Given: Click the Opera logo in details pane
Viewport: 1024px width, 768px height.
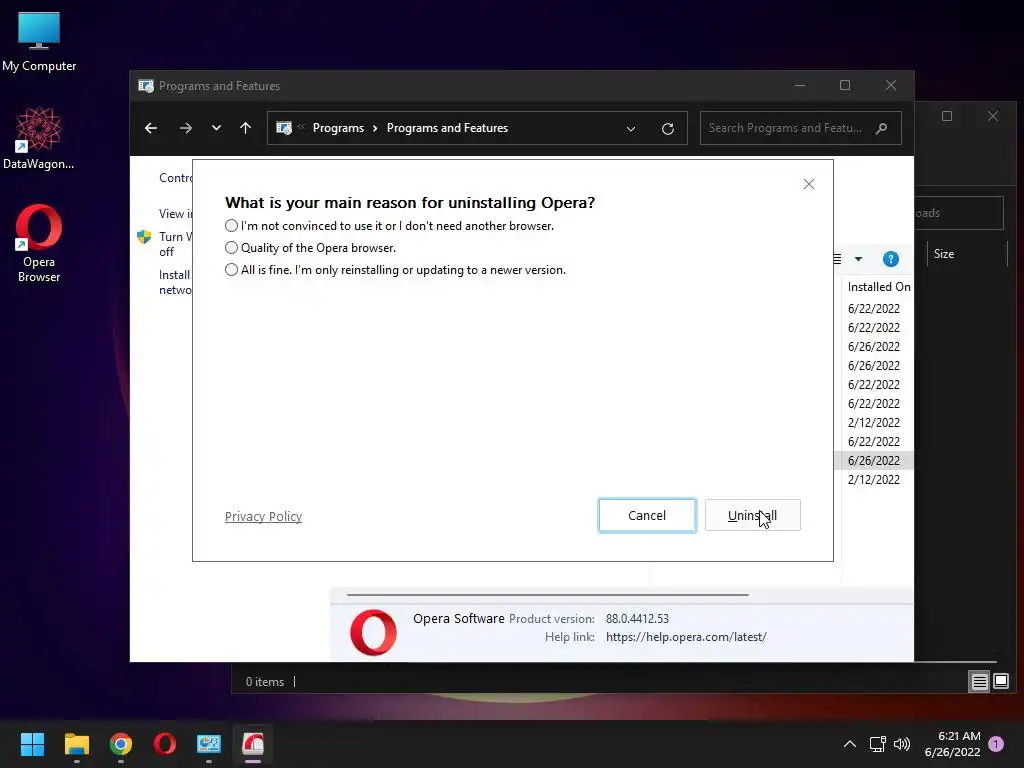Looking at the screenshot, I should click(x=373, y=632).
